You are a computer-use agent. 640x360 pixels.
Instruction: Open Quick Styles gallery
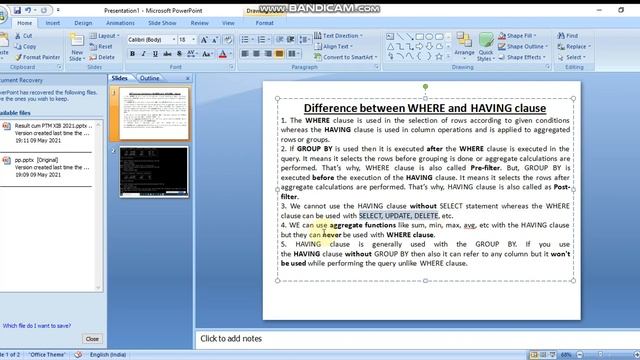click(486, 47)
